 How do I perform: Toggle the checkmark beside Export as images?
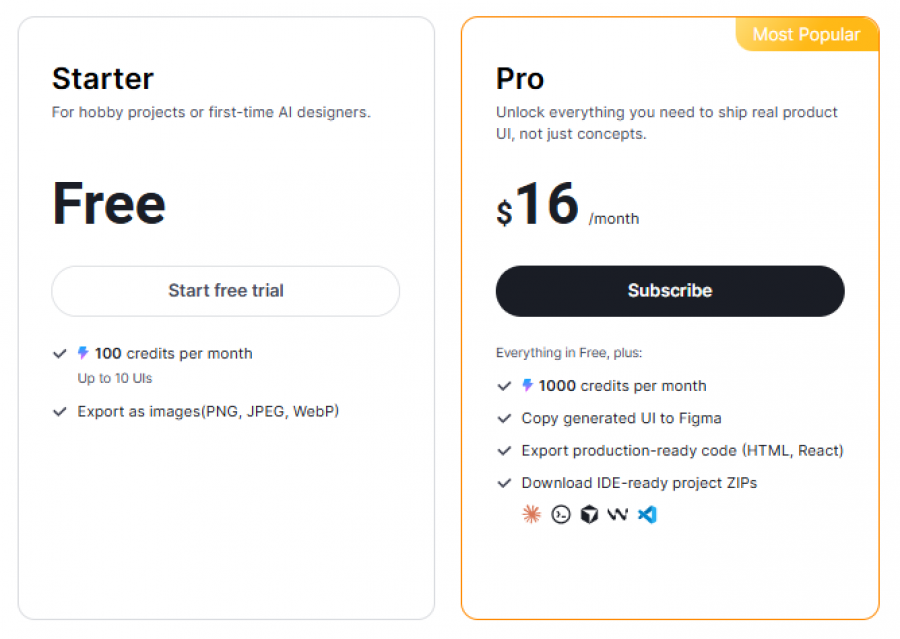click(x=60, y=411)
